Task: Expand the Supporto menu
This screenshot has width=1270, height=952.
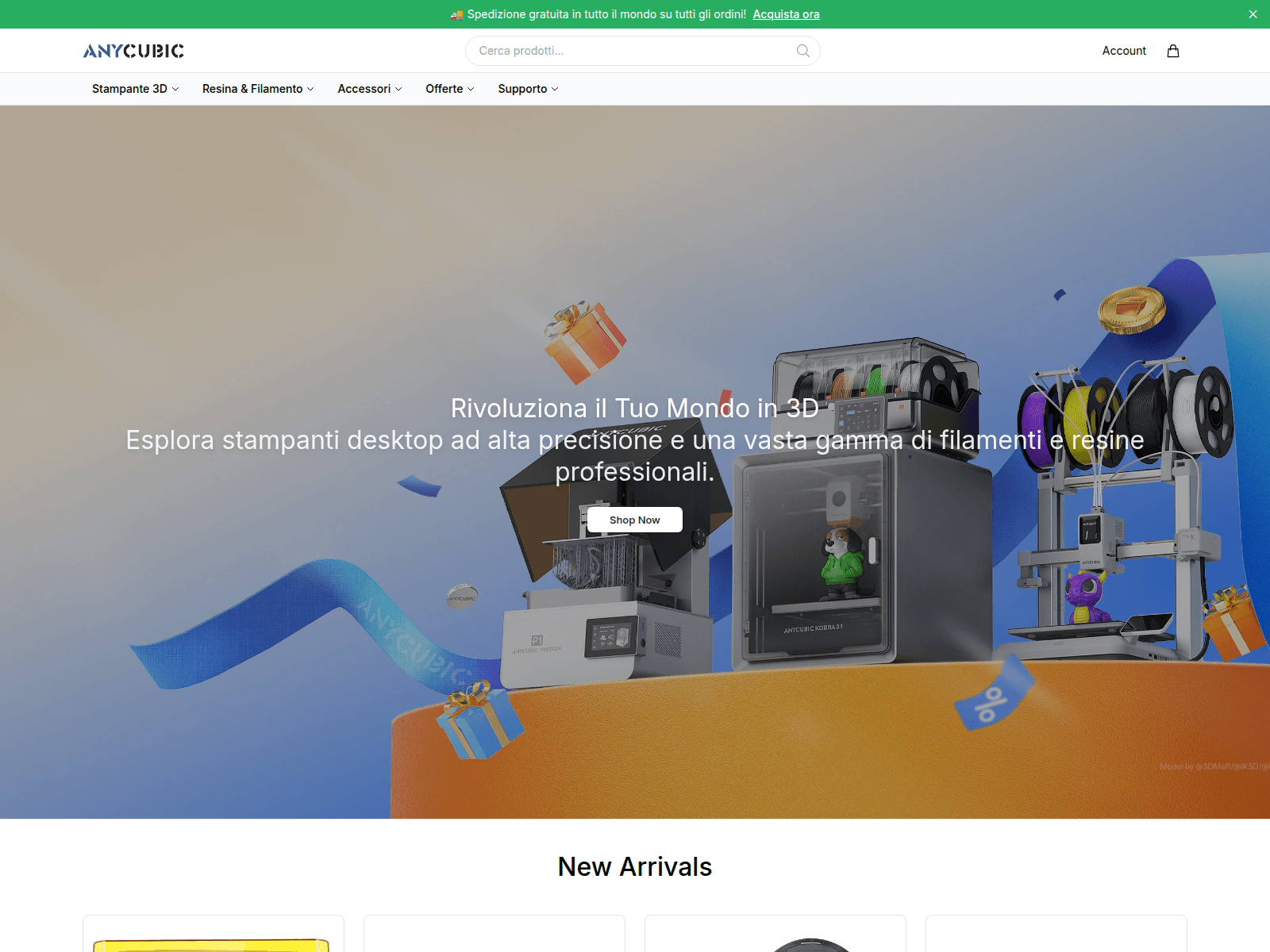Action: coord(528,89)
